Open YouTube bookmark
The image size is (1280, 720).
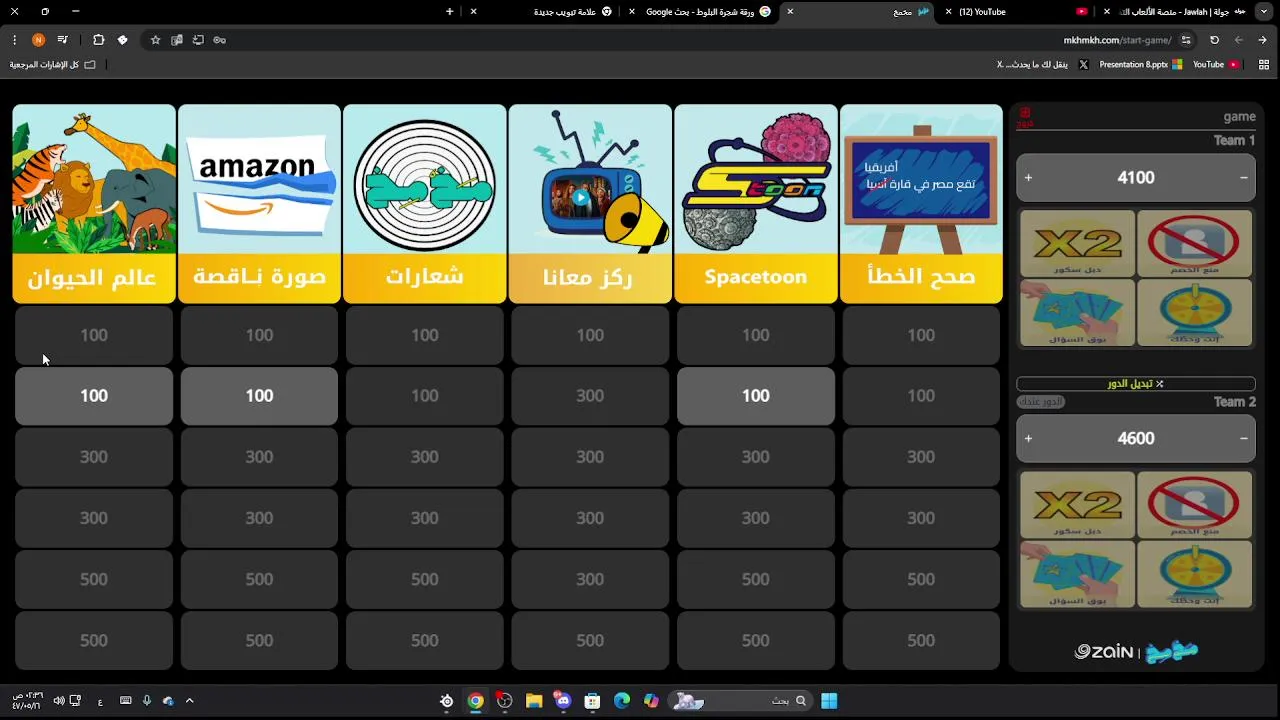1215,64
